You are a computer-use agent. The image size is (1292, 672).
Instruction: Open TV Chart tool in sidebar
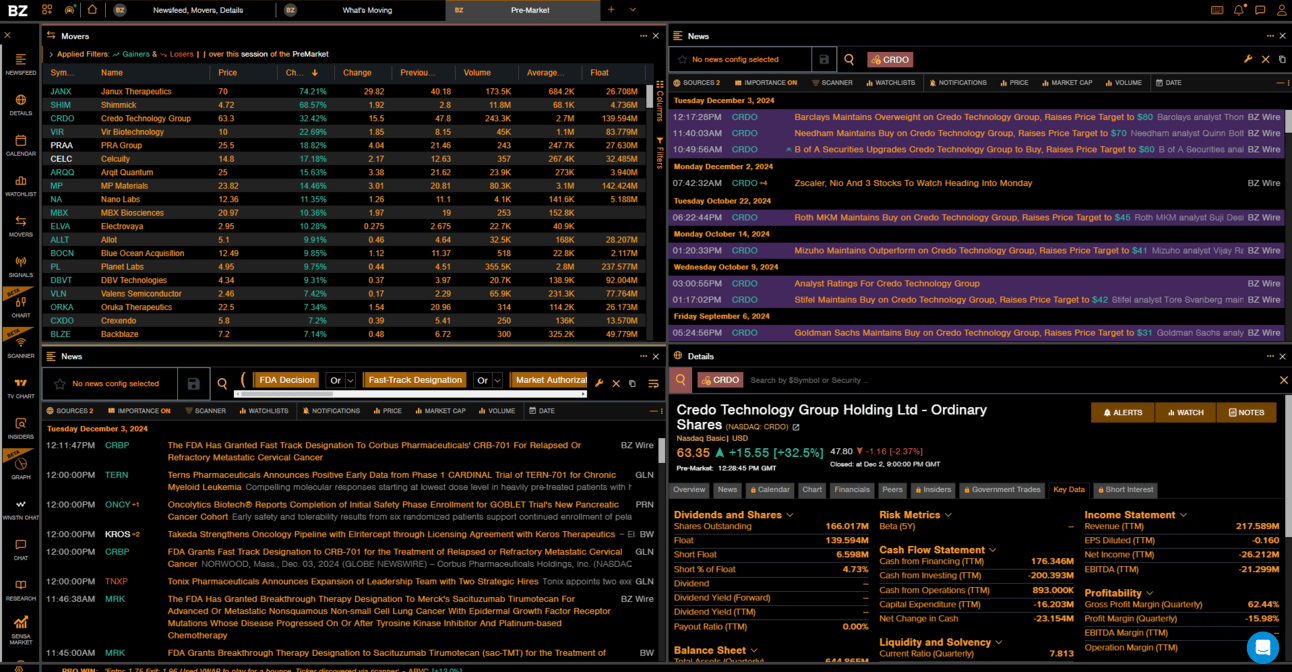(x=20, y=388)
